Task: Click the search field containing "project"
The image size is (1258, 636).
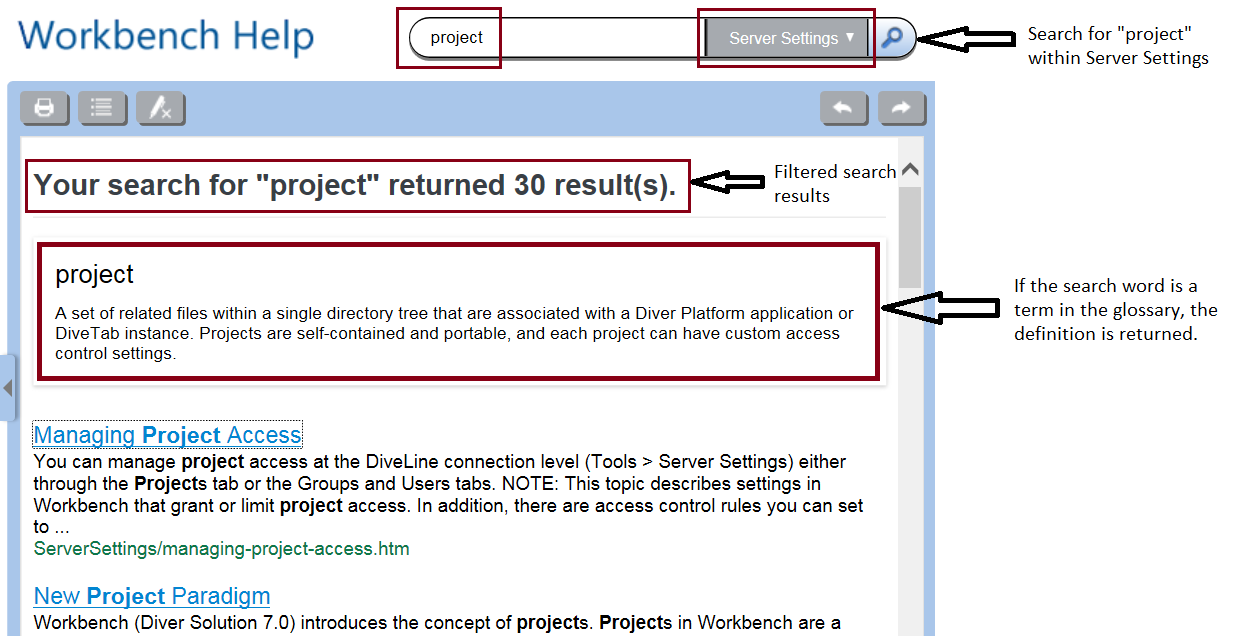Action: 556,38
